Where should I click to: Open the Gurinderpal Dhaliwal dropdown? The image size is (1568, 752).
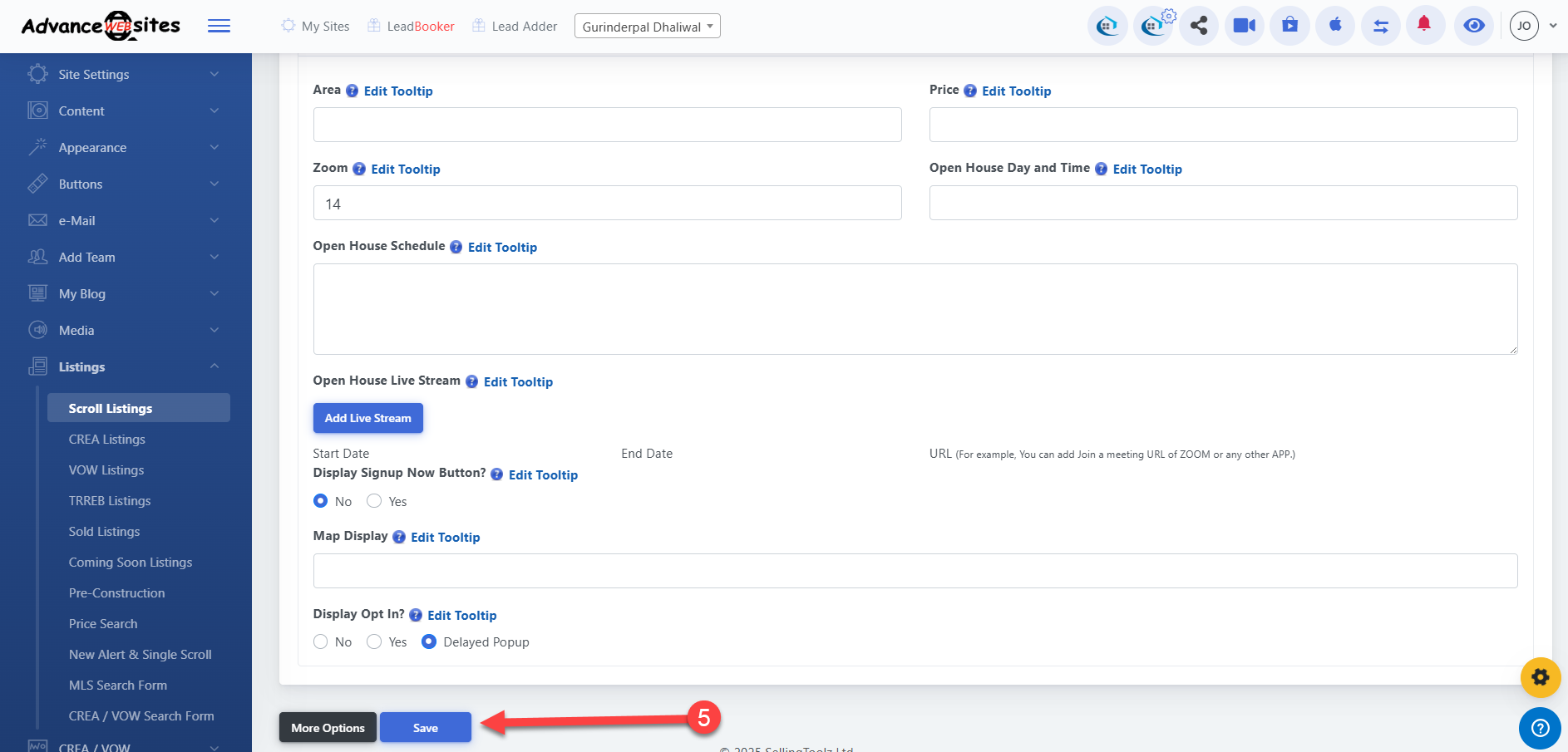tap(647, 27)
